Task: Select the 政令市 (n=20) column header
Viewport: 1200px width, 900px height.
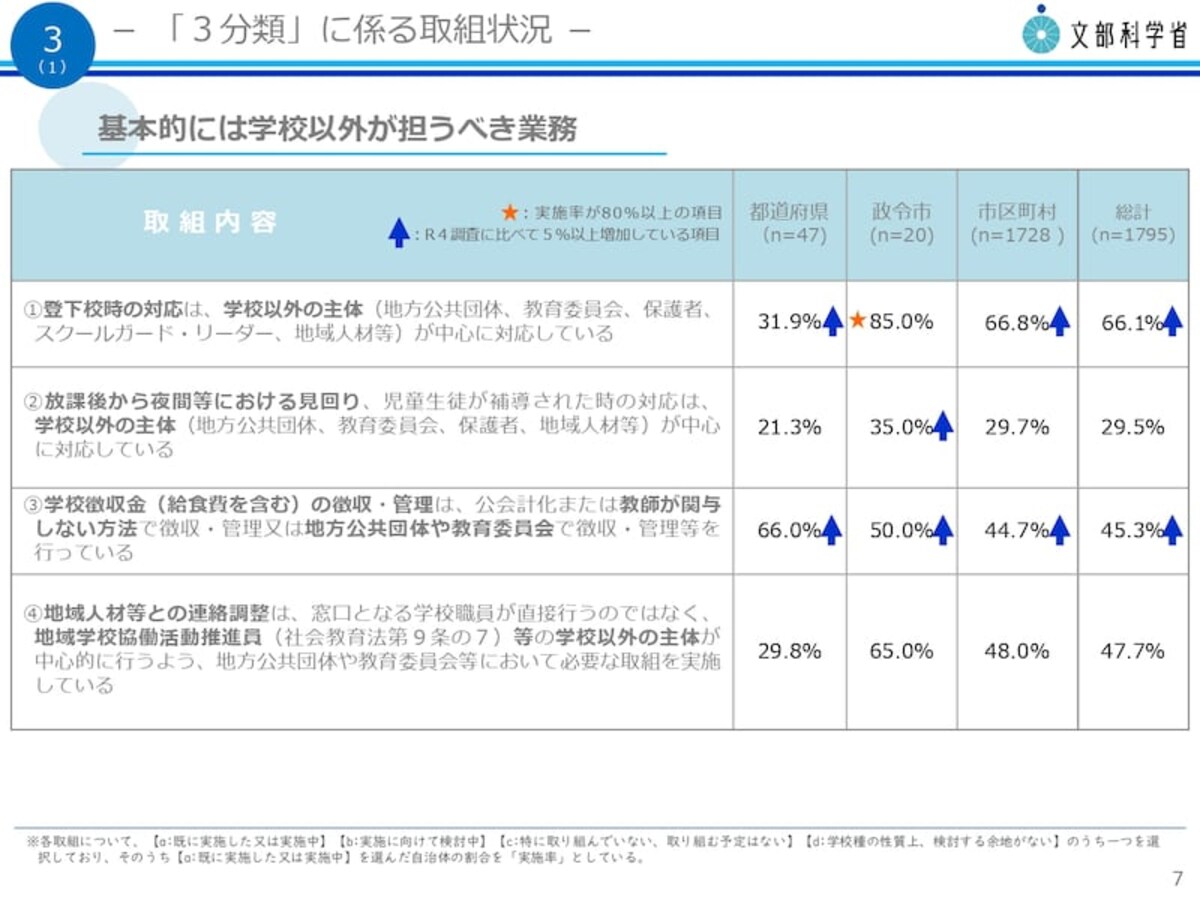Action: [902, 224]
